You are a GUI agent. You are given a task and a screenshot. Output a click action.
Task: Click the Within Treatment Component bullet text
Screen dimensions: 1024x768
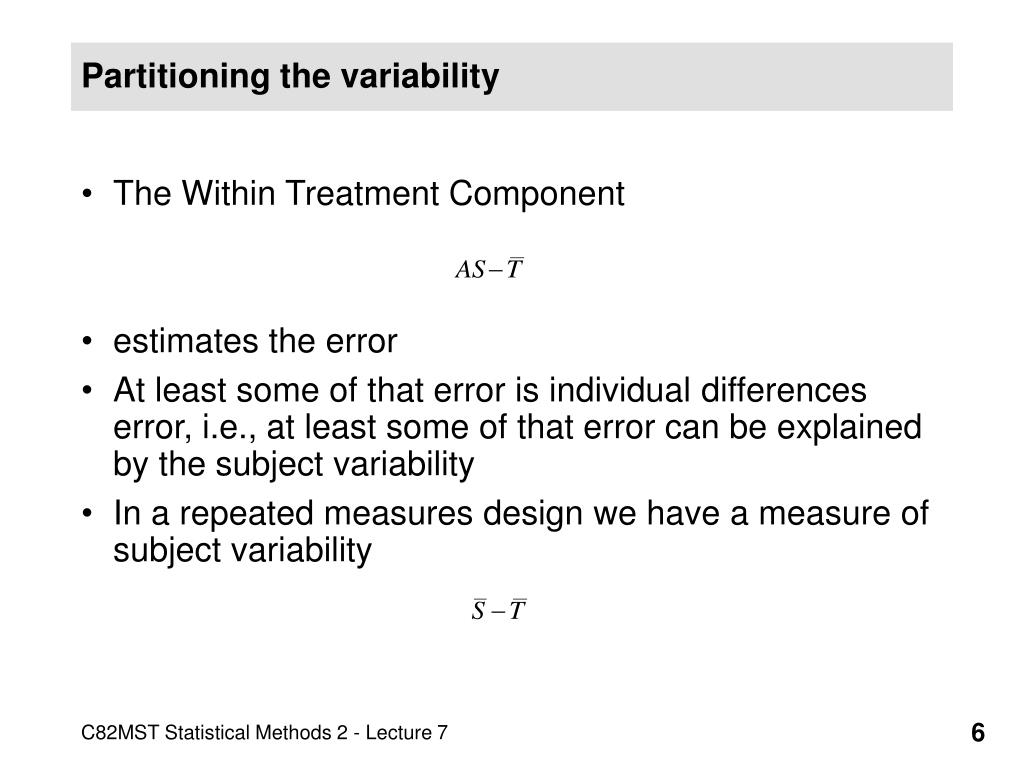click(x=369, y=193)
